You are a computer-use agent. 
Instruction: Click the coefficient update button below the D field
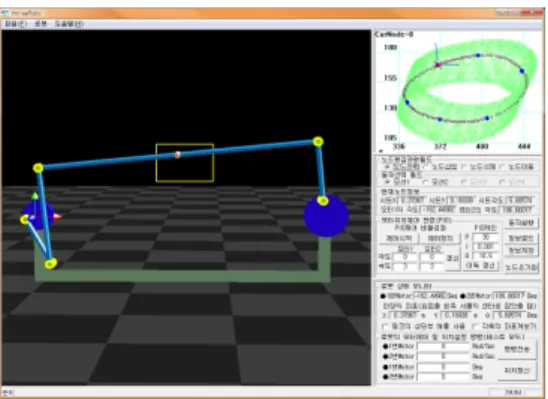tap(481, 266)
